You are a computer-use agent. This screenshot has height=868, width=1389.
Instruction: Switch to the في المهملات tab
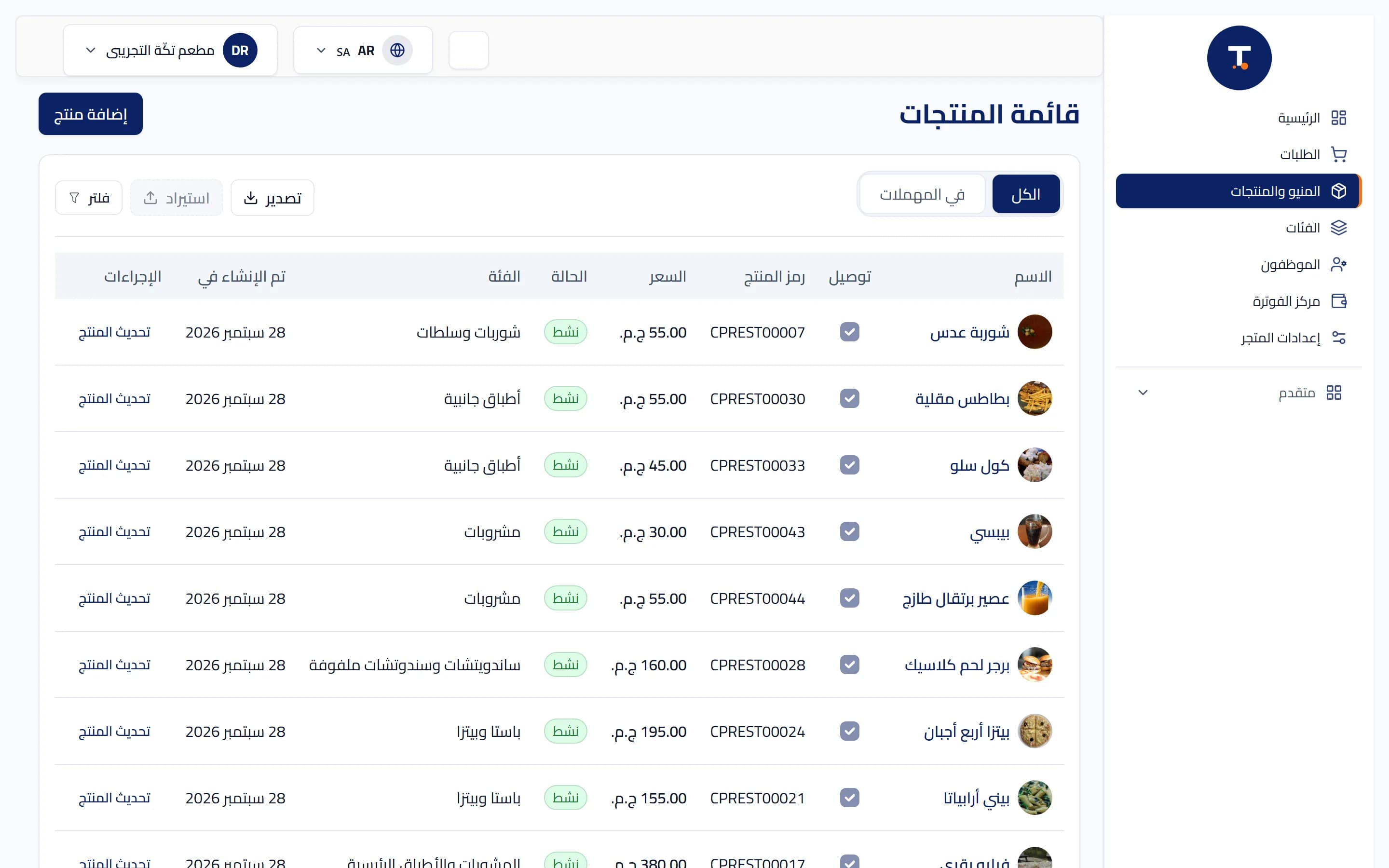pos(922,195)
